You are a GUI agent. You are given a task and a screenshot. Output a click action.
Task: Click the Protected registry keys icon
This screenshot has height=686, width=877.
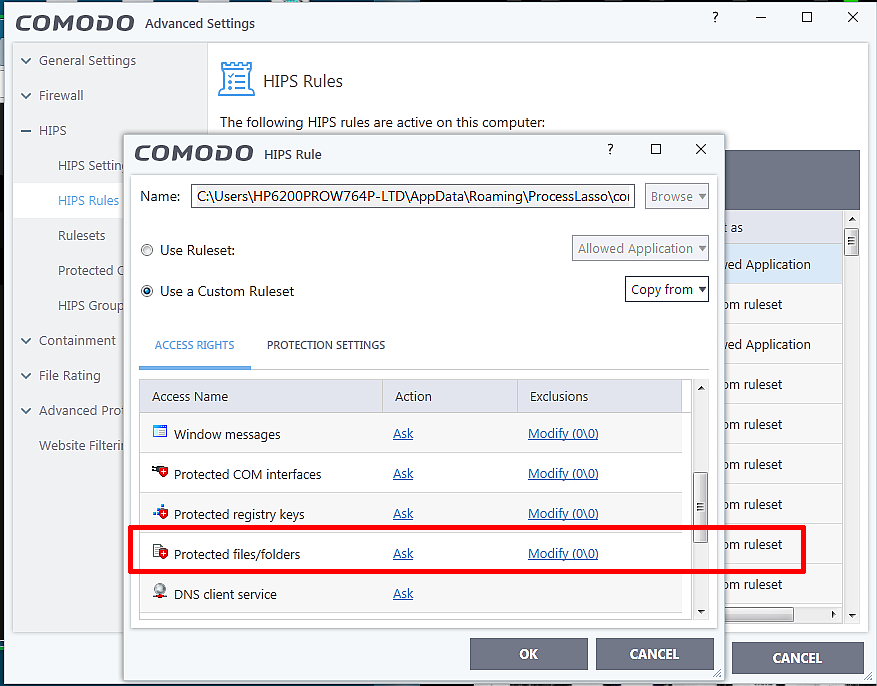click(x=160, y=512)
